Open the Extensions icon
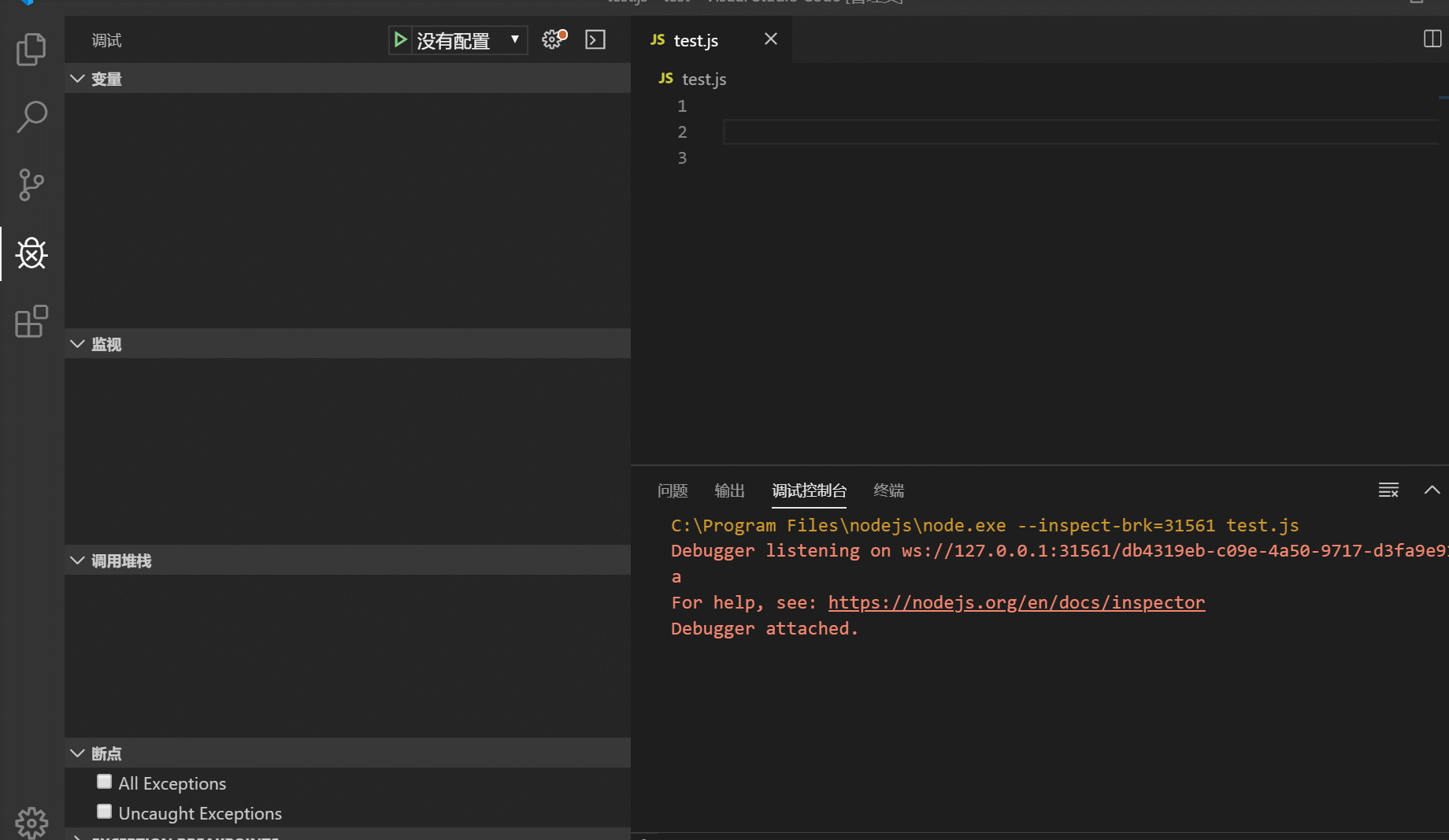 31,321
